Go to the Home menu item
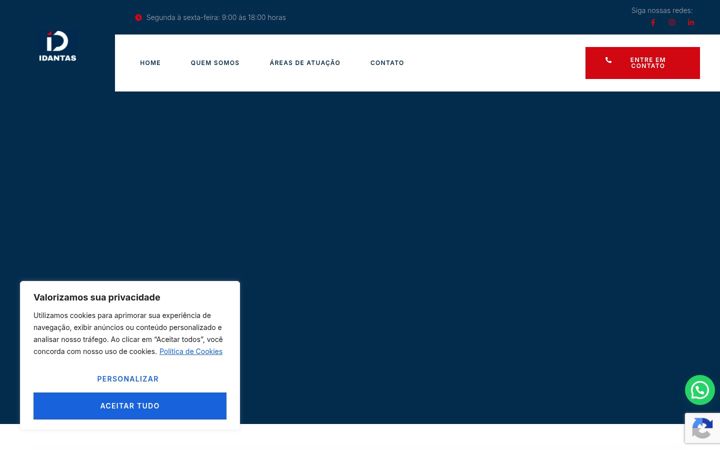 point(150,63)
